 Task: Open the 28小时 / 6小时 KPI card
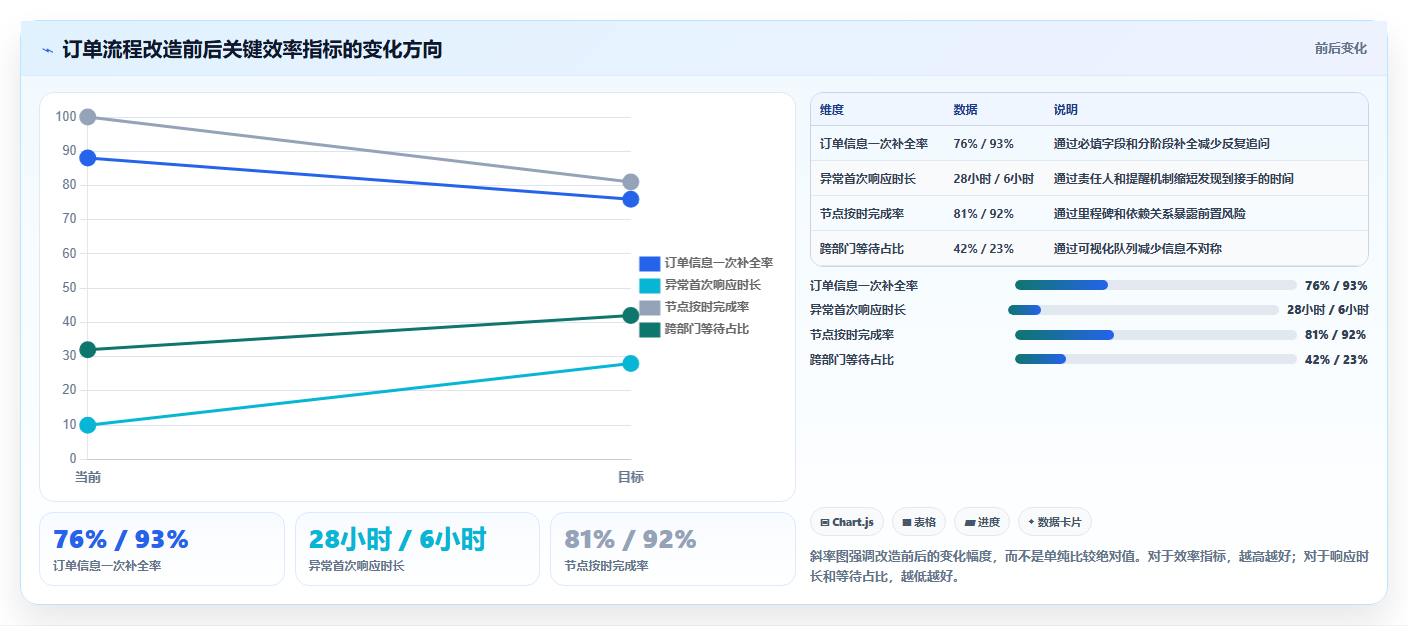tap(417, 549)
